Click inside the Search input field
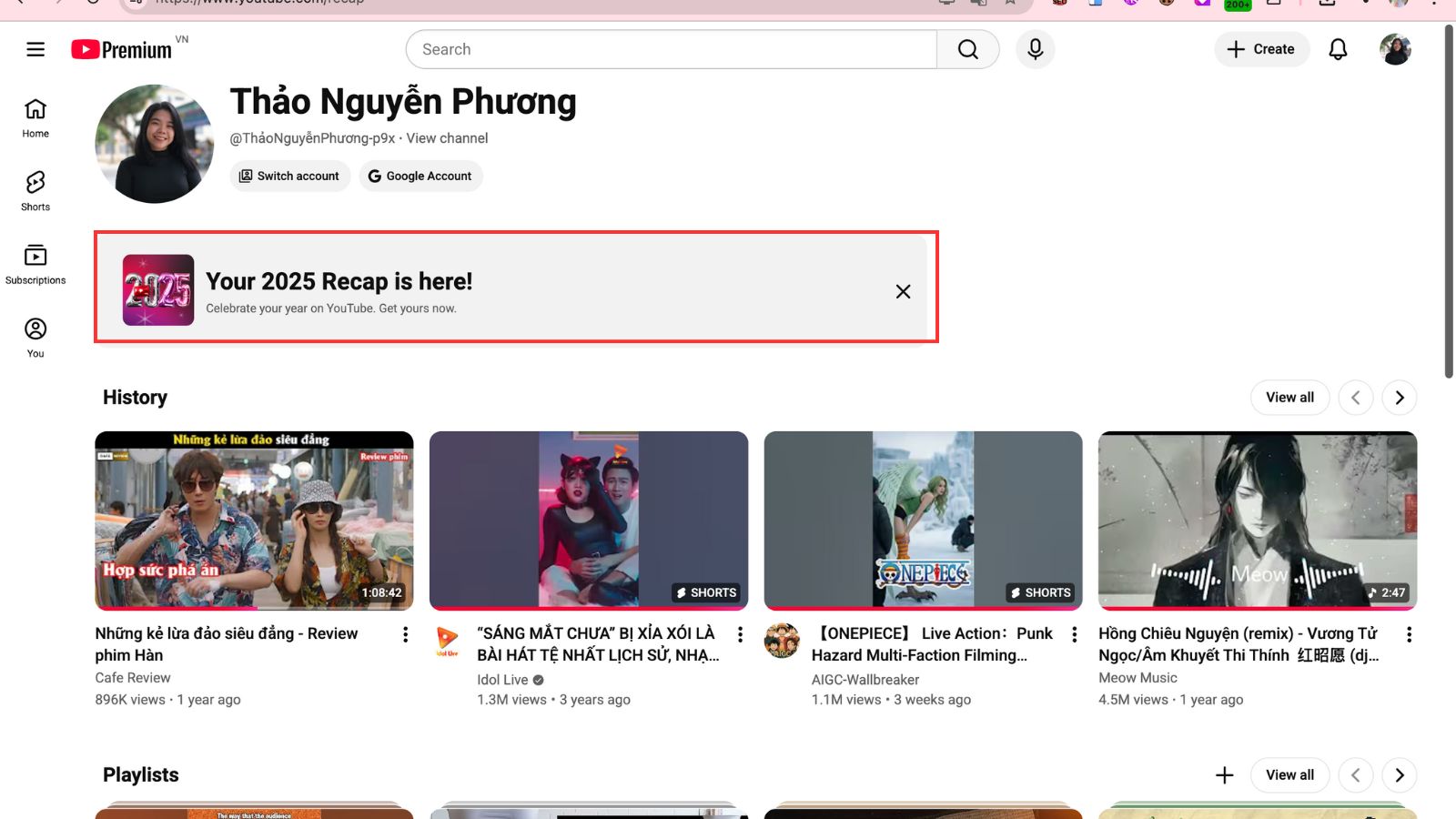This screenshot has height=819, width=1456. 673,49
